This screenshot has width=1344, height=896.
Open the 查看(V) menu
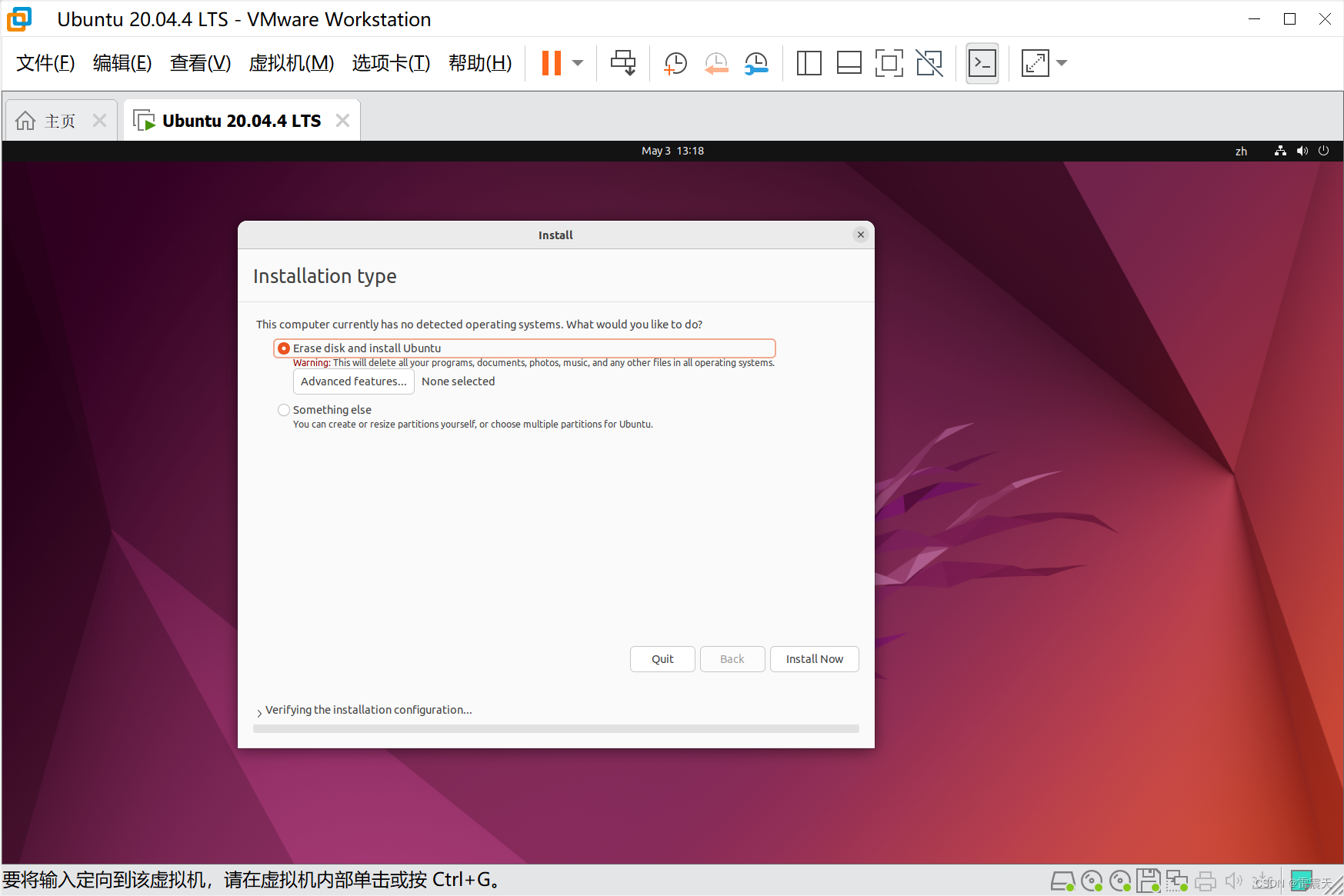[x=200, y=63]
